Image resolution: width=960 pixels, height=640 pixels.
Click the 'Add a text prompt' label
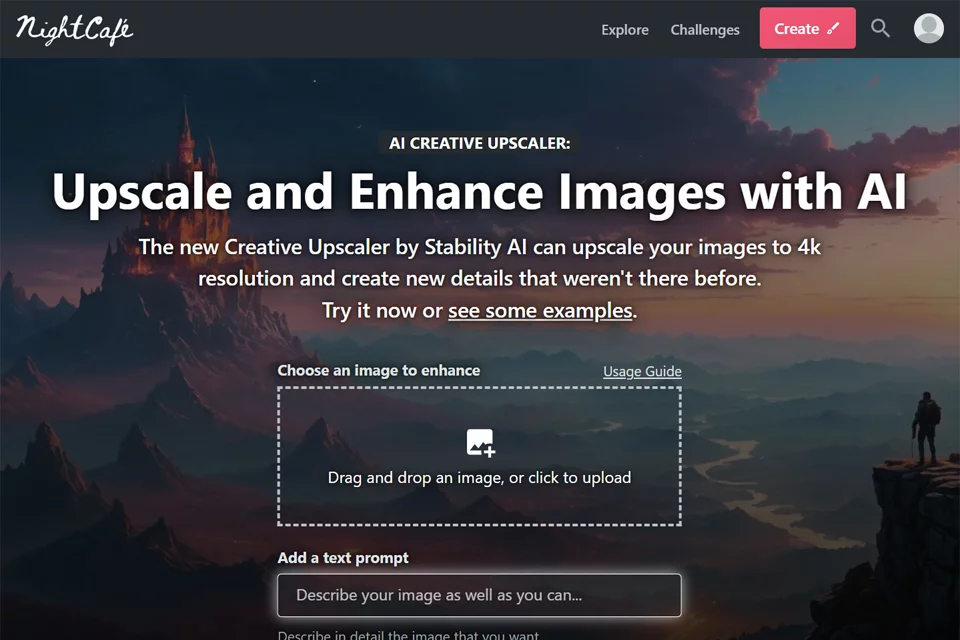(343, 558)
